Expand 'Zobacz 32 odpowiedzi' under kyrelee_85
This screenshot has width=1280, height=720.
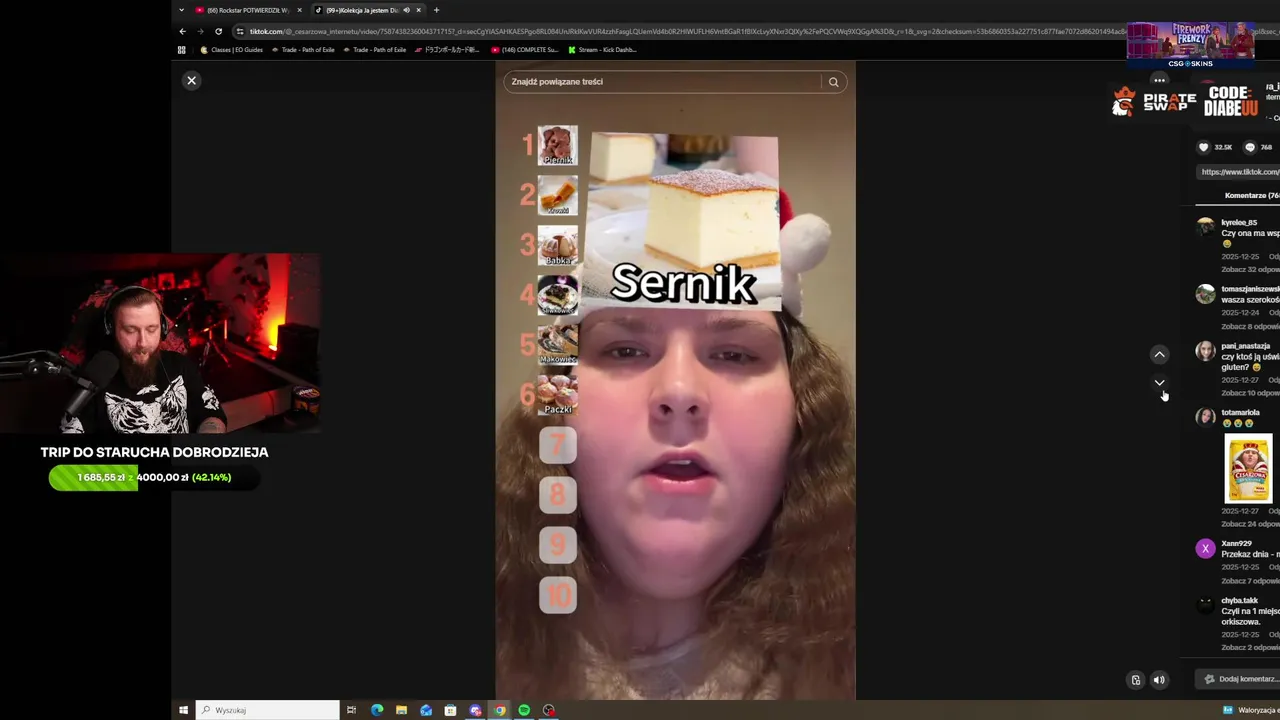tap(1250, 269)
